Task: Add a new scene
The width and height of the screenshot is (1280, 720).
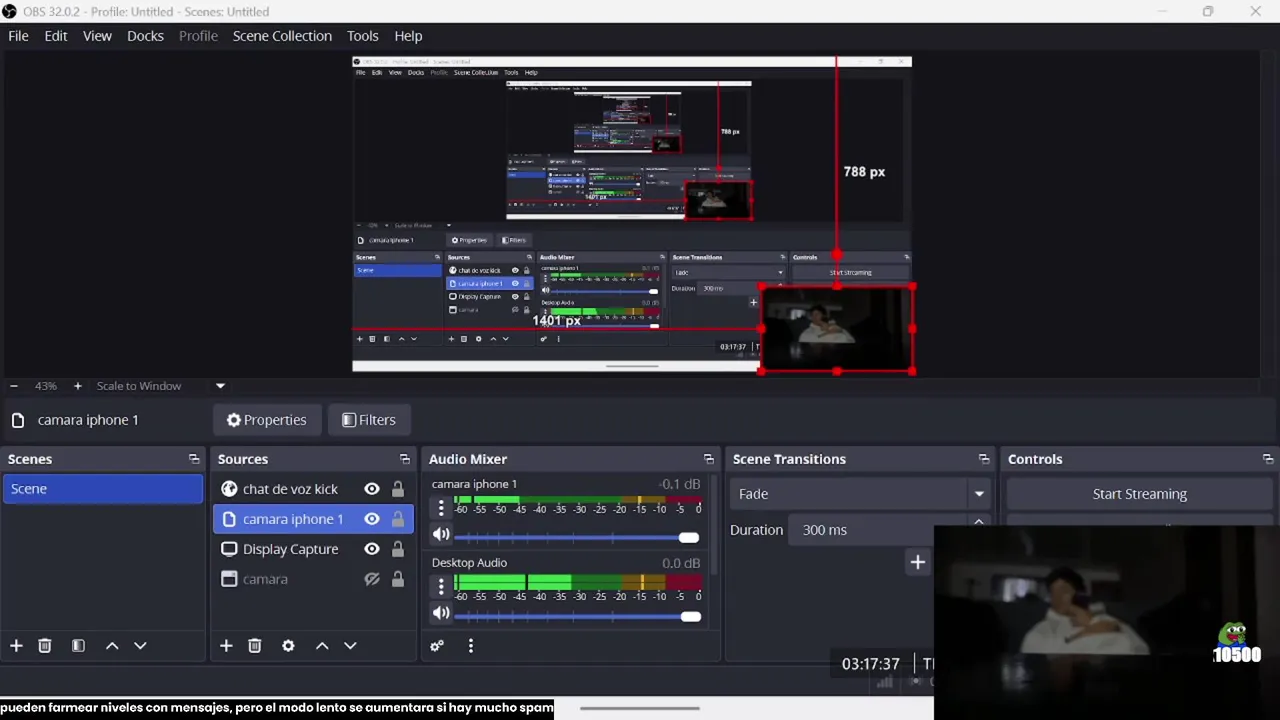Action: click(16, 646)
